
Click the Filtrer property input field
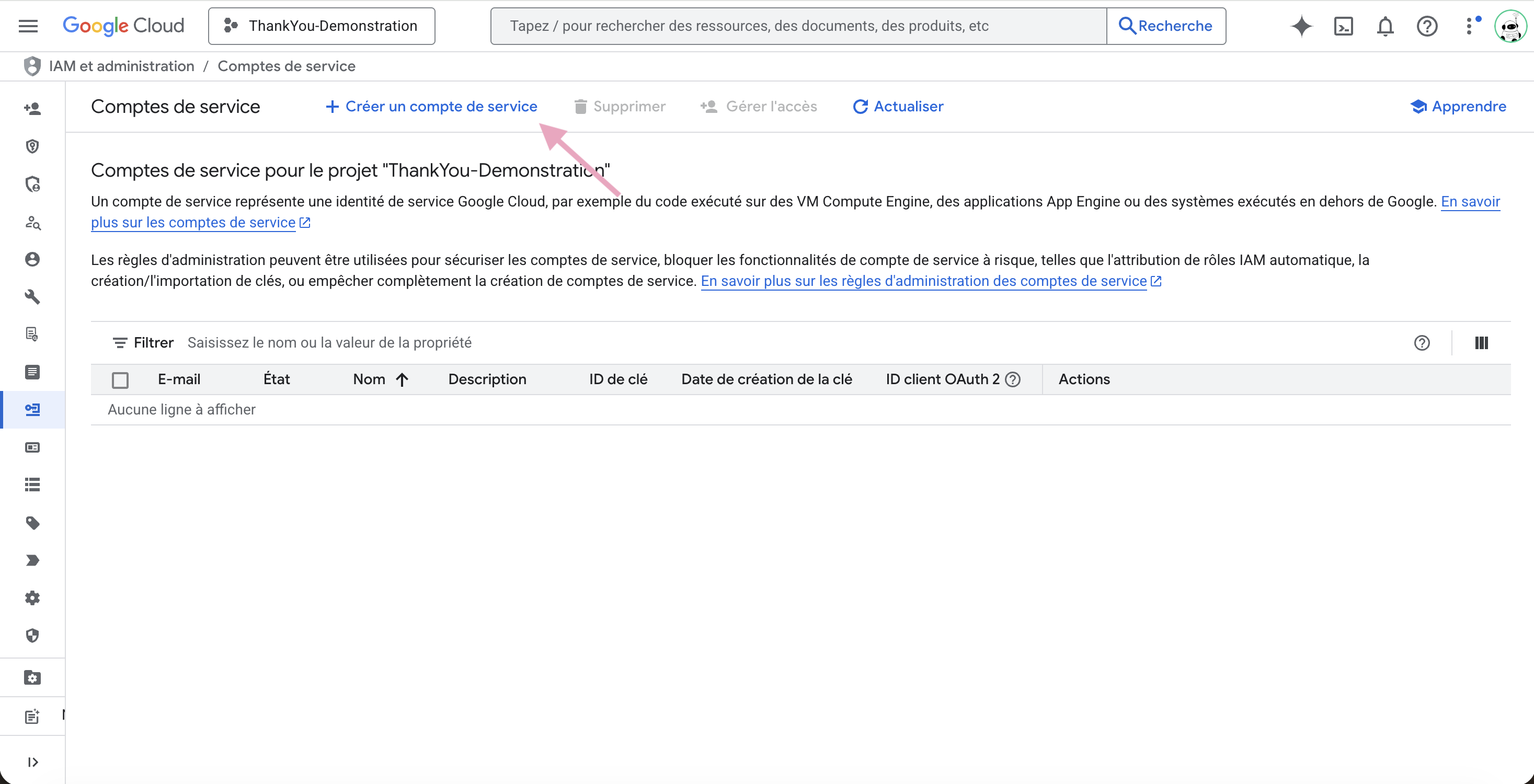[329, 343]
